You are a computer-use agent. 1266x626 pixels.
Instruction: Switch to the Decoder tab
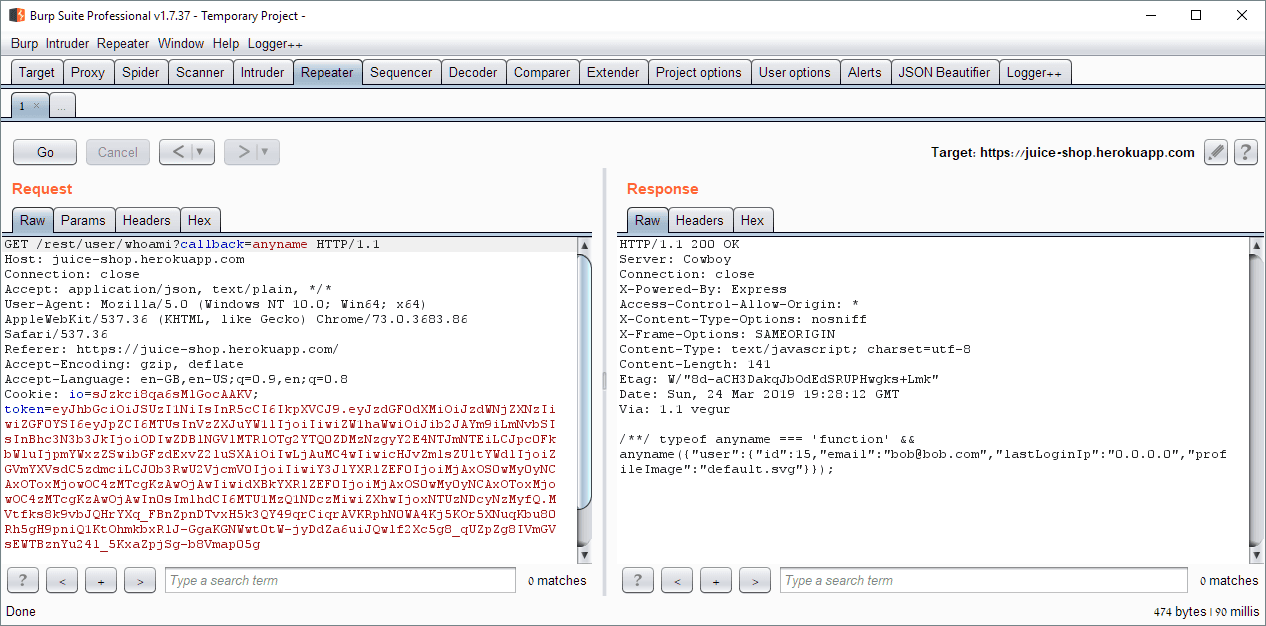(x=473, y=72)
